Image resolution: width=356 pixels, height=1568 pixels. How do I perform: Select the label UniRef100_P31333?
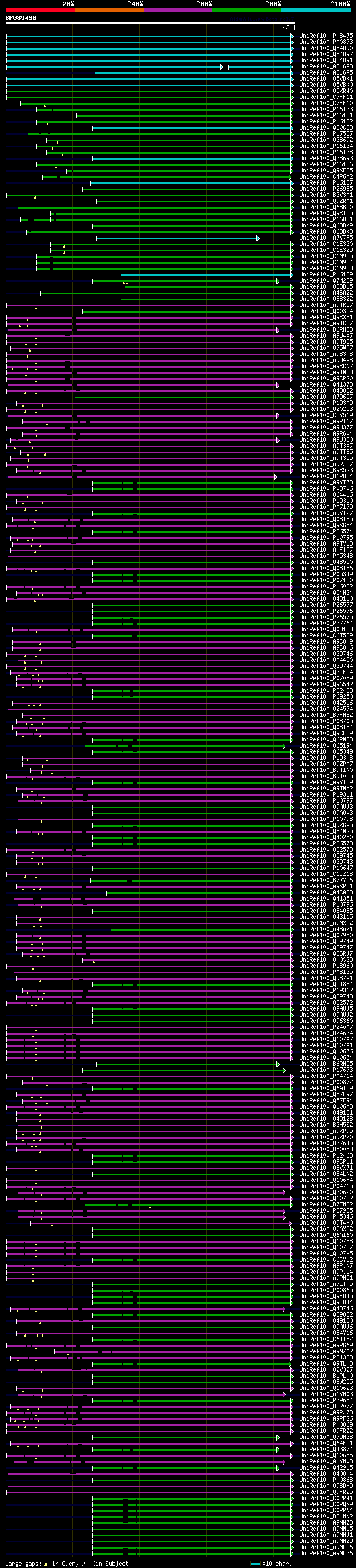tap(326, 1357)
